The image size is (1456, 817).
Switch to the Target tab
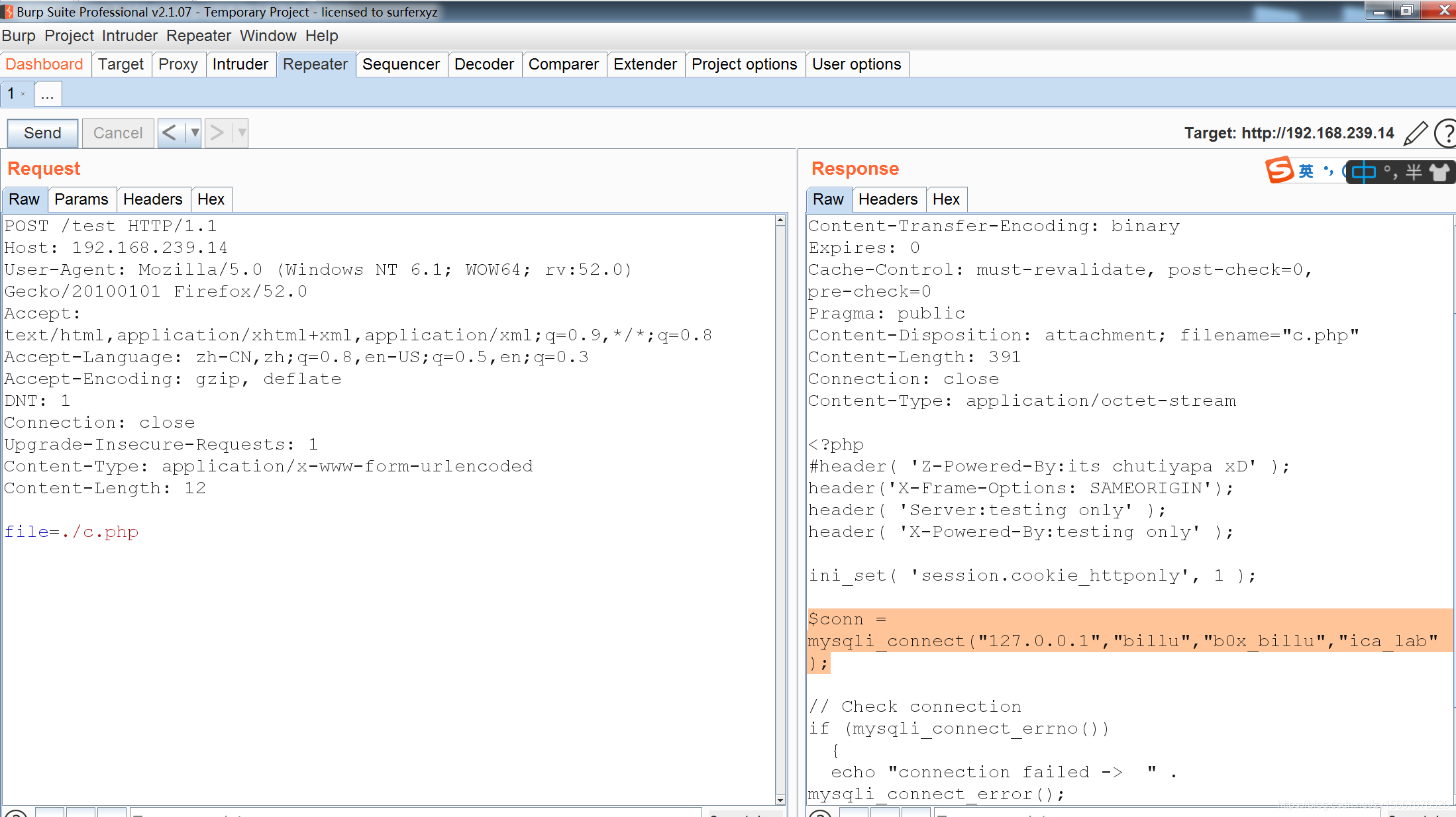(x=121, y=64)
